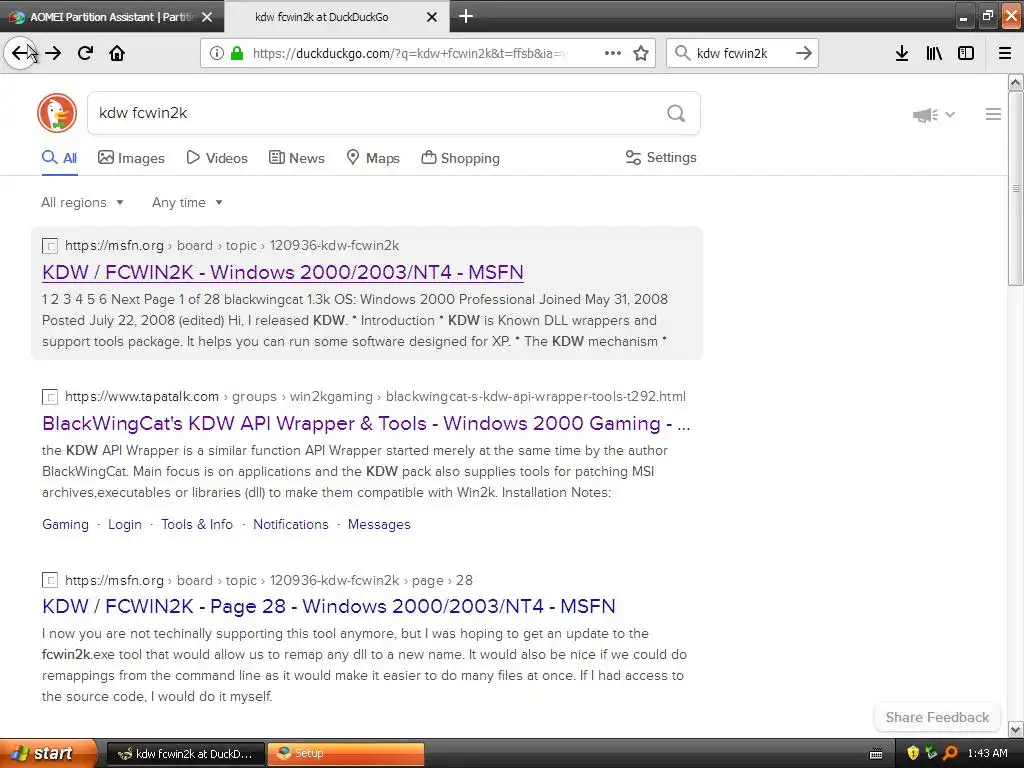Open the Notifications sitelink
Viewport: 1024px width, 768px height.
click(x=291, y=524)
